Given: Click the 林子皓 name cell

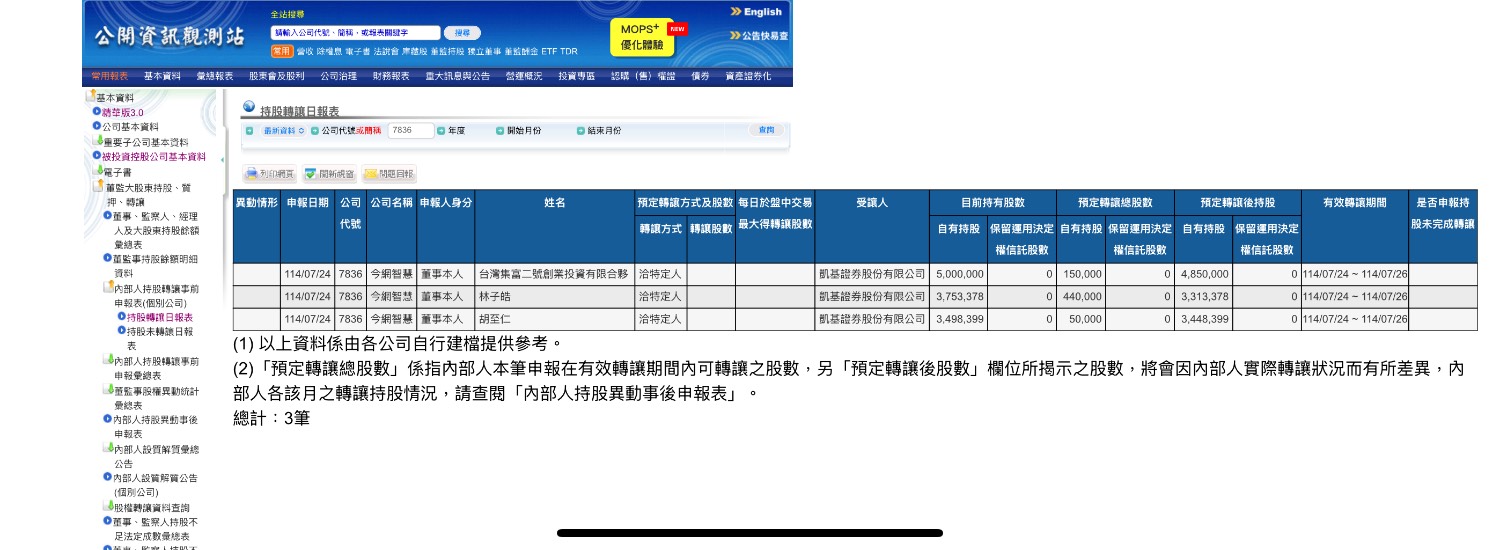Looking at the screenshot, I should pos(554,297).
